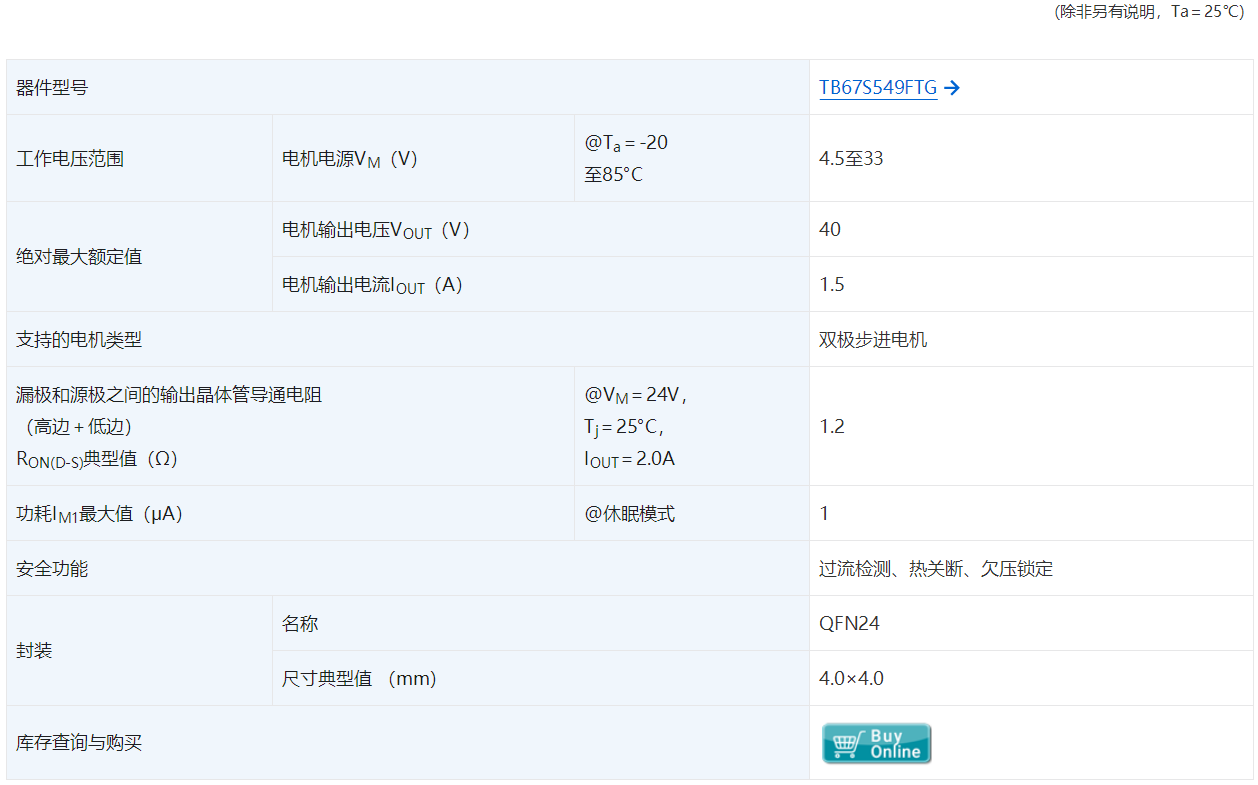Screen dimensions: 1258x785
Task: Open the TB67S549FTG product page link
Action: tap(877, 87)
